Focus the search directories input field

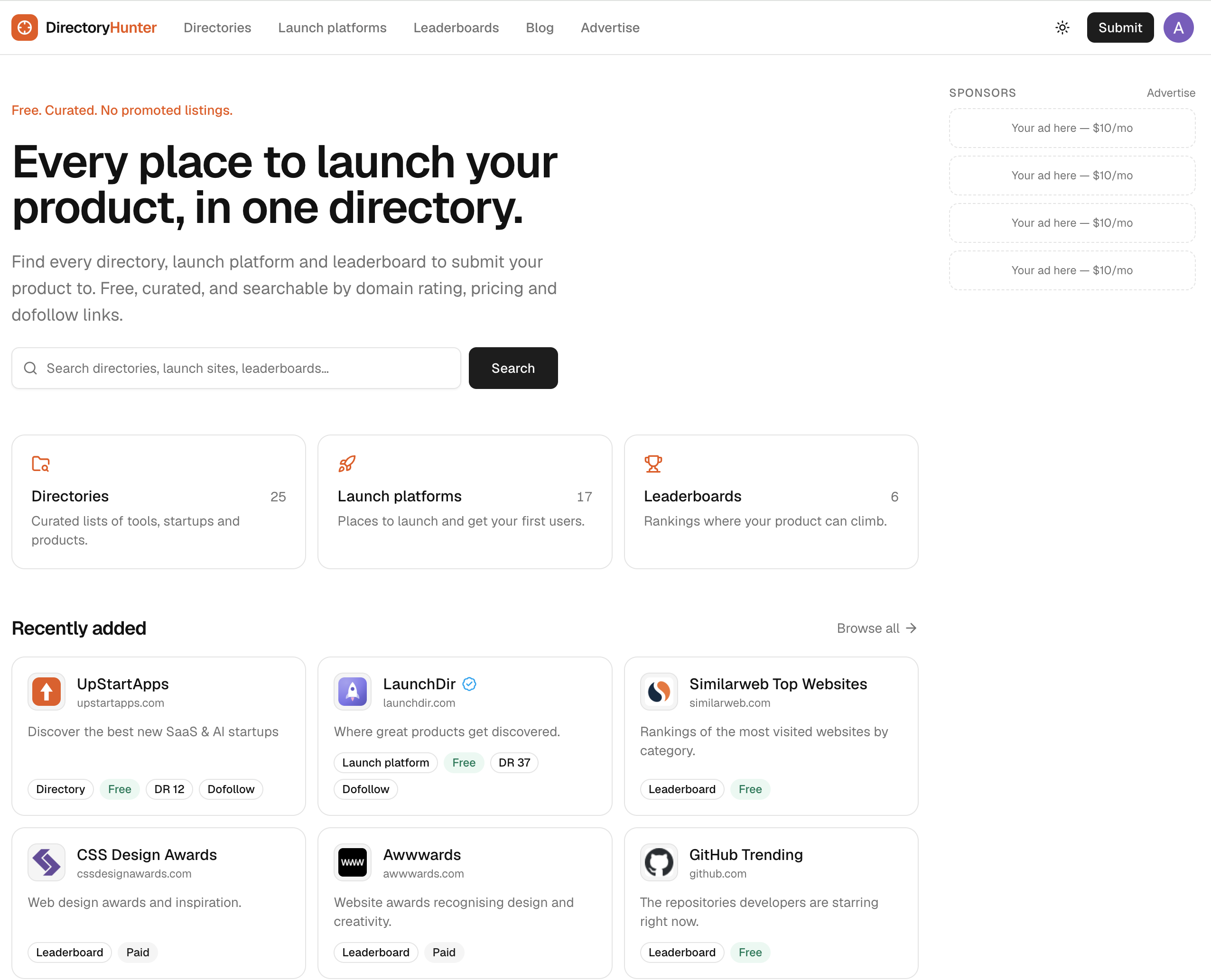point(236,368)
